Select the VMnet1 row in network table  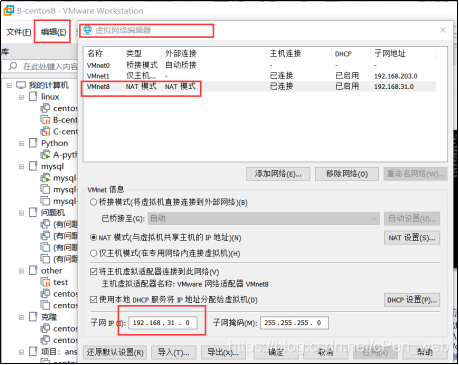click(x=260, y=76)
